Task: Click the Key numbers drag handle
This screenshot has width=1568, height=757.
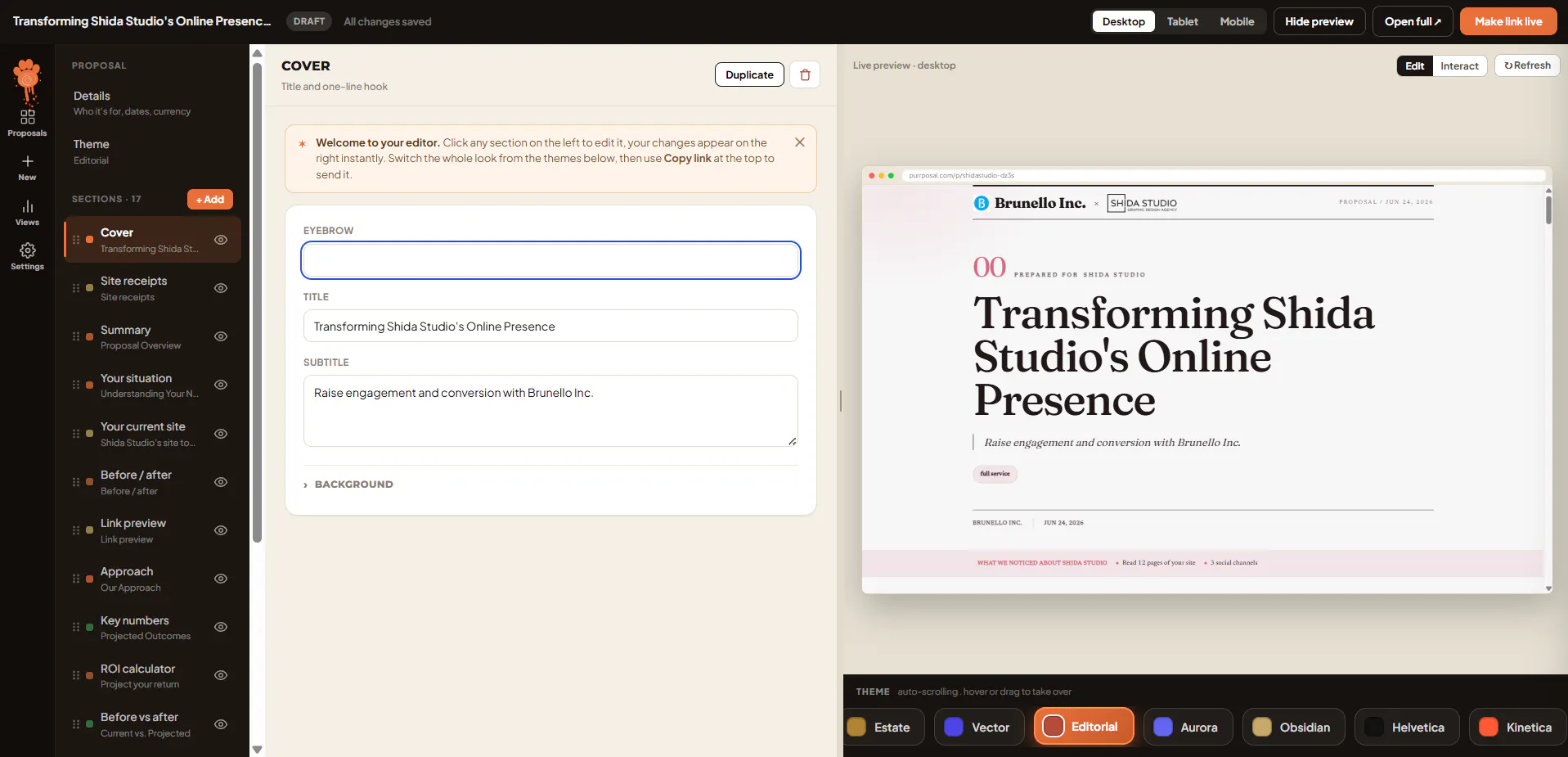Action: tap(76, 627)
